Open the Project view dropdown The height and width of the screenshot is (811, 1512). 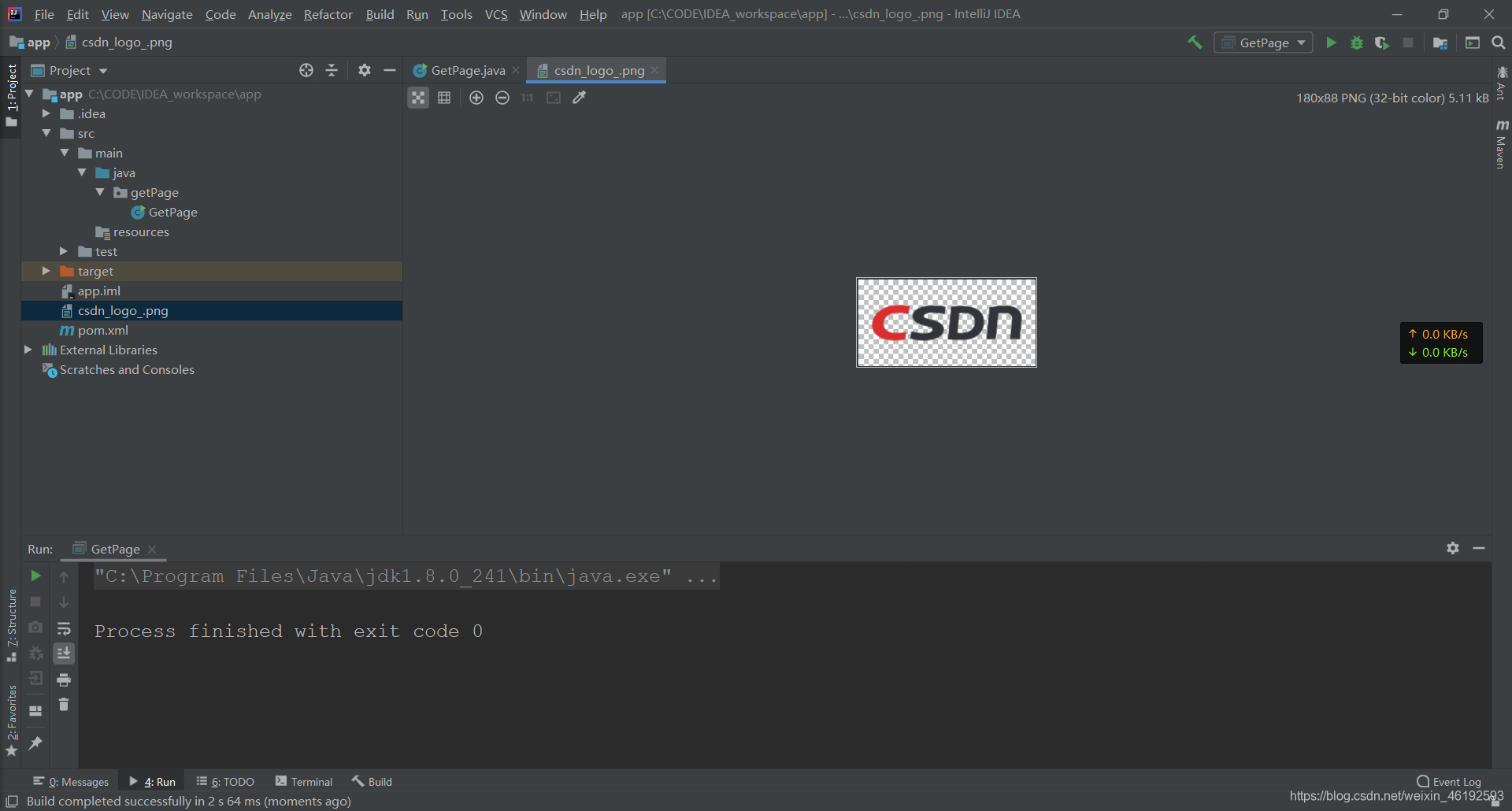pyautogui.click(x=69, y=70)
